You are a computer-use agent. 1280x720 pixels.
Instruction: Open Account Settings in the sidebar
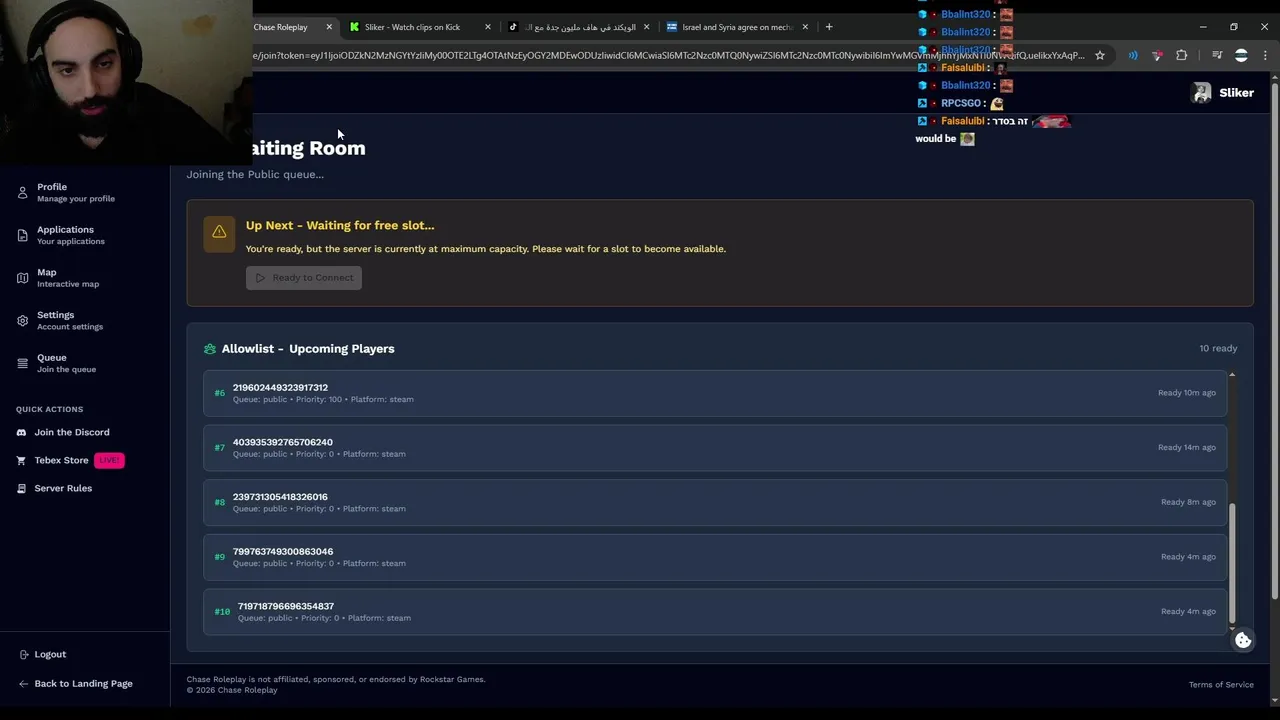click(70, 320)
